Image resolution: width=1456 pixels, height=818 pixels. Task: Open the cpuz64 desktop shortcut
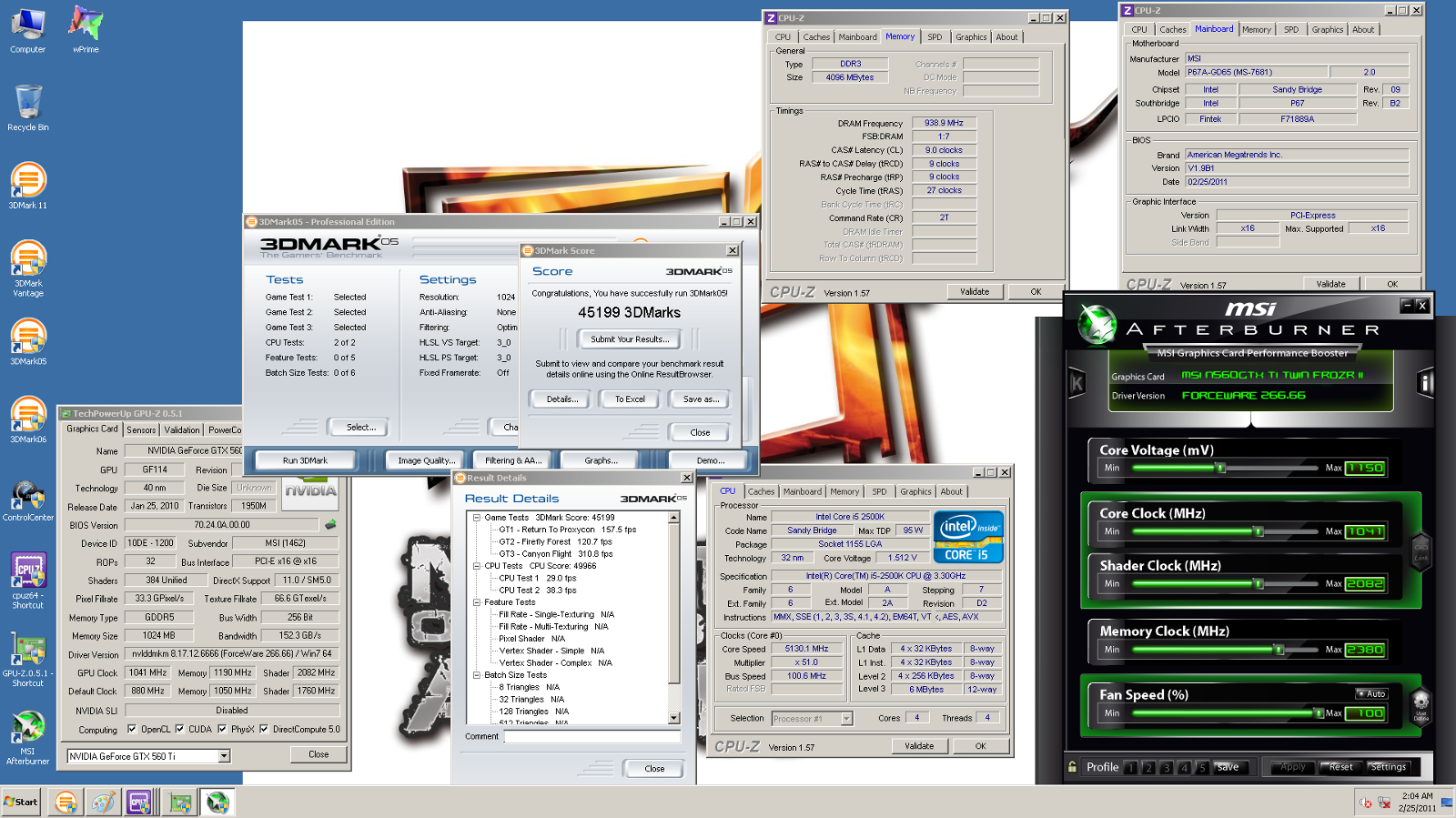(28, 580)
